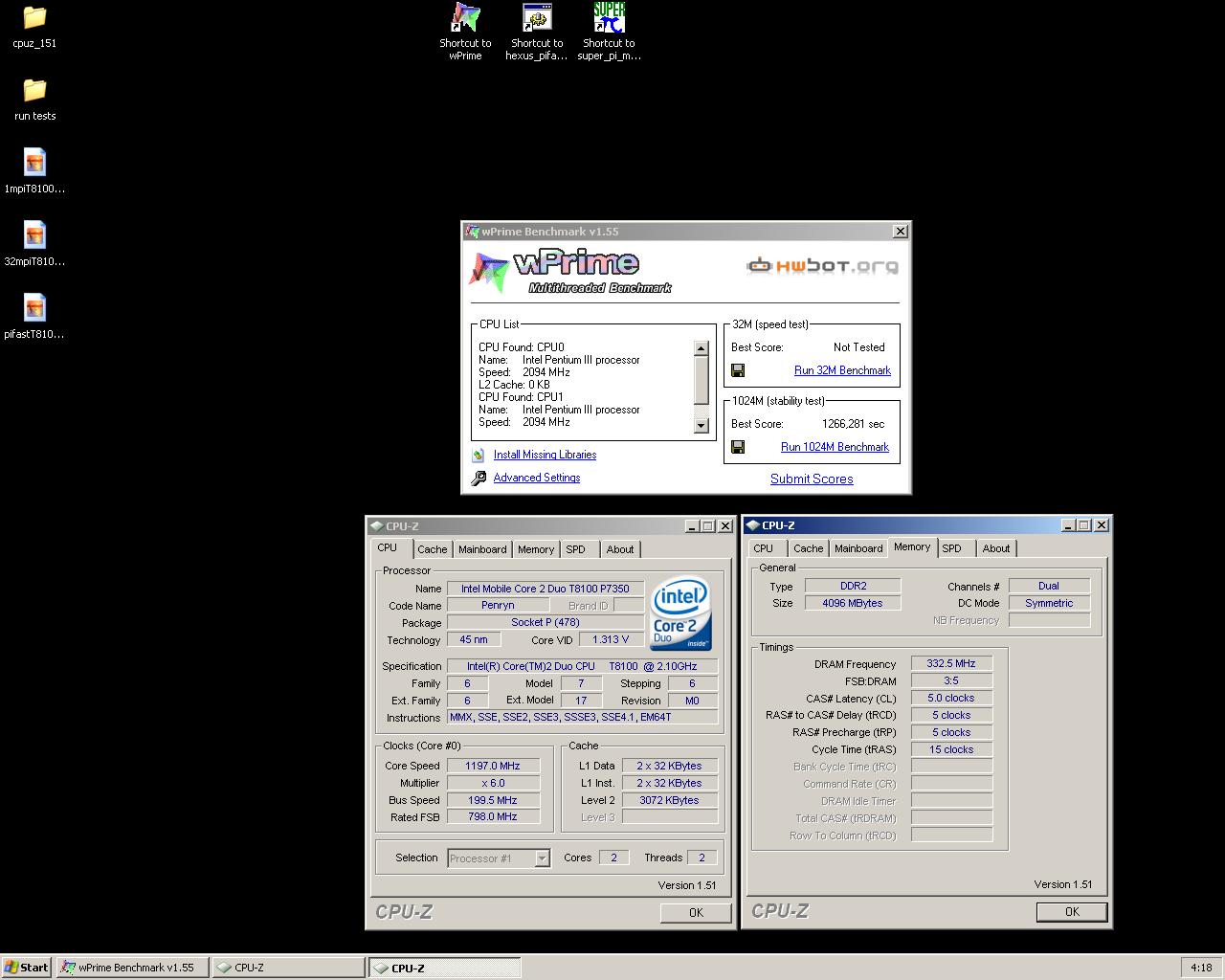Click OK in the CPU-Z Memory window
This screenshot has width=1225, height=980.
pyautogui.click(x=1072, y=912)
